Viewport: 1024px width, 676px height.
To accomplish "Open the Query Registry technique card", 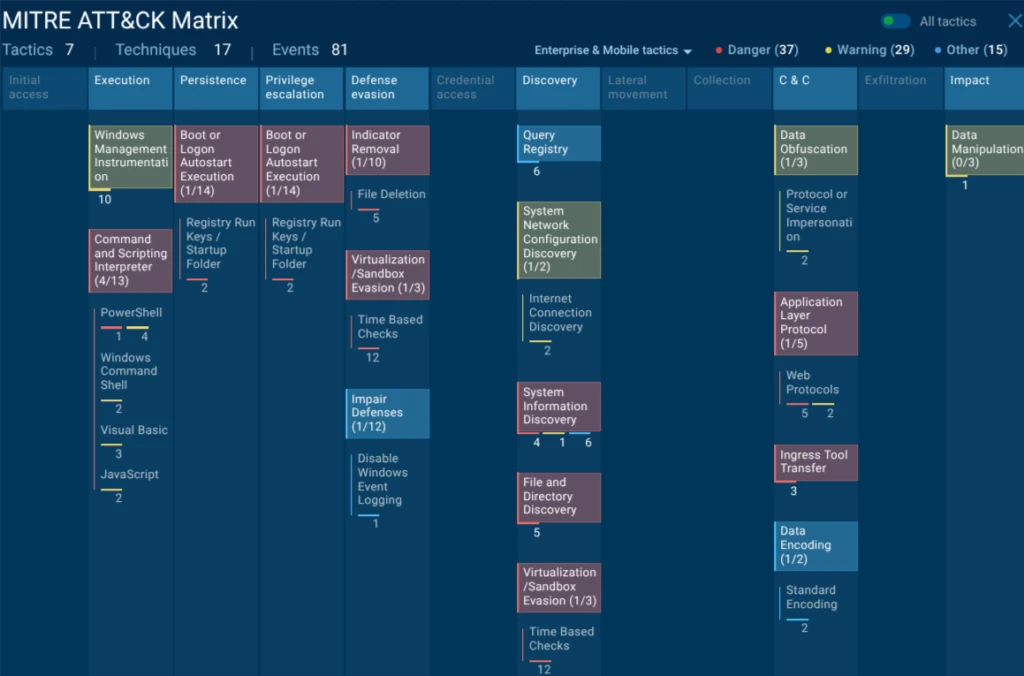I will click(559, 143).
